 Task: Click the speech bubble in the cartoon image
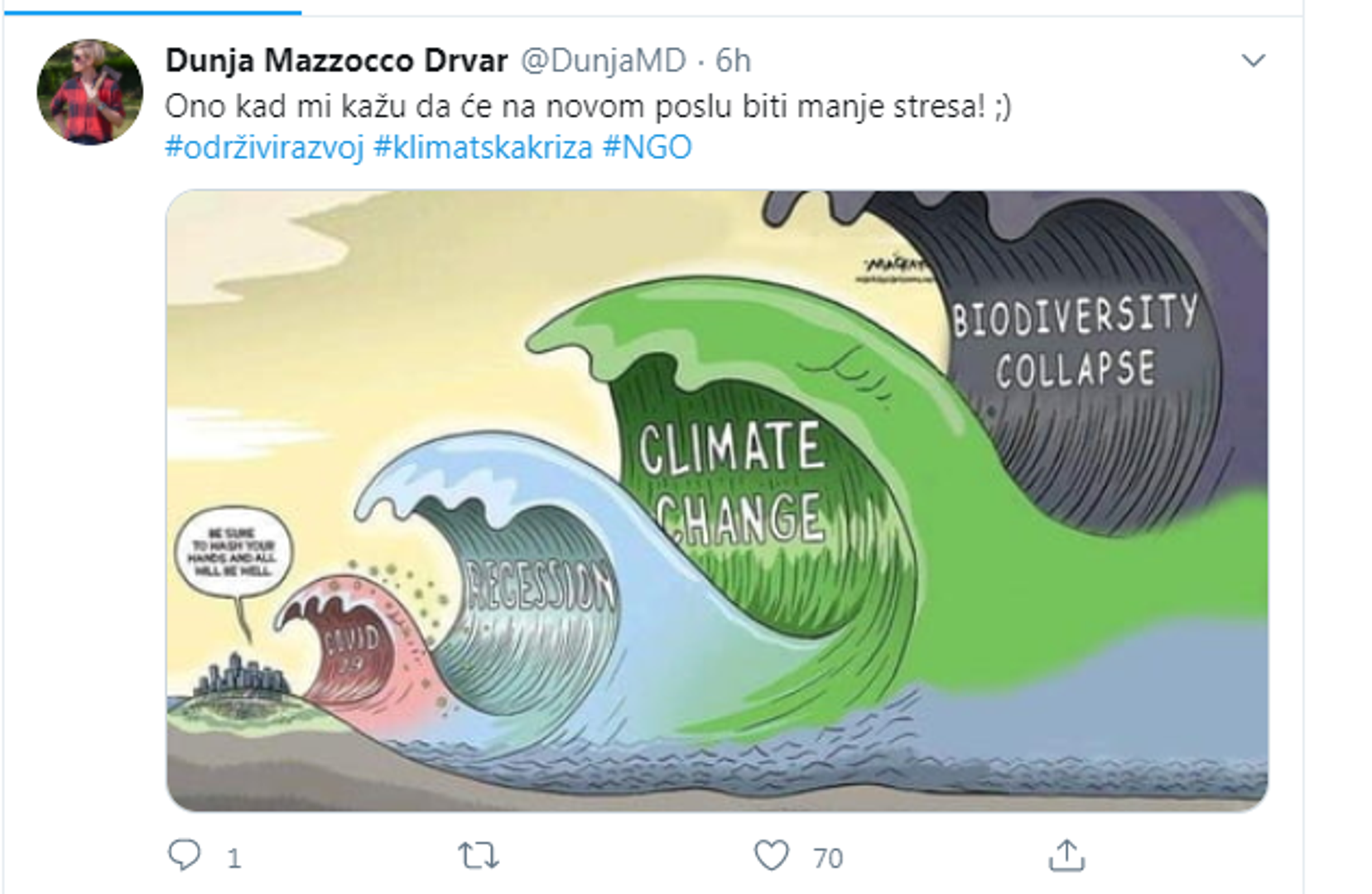233,552
